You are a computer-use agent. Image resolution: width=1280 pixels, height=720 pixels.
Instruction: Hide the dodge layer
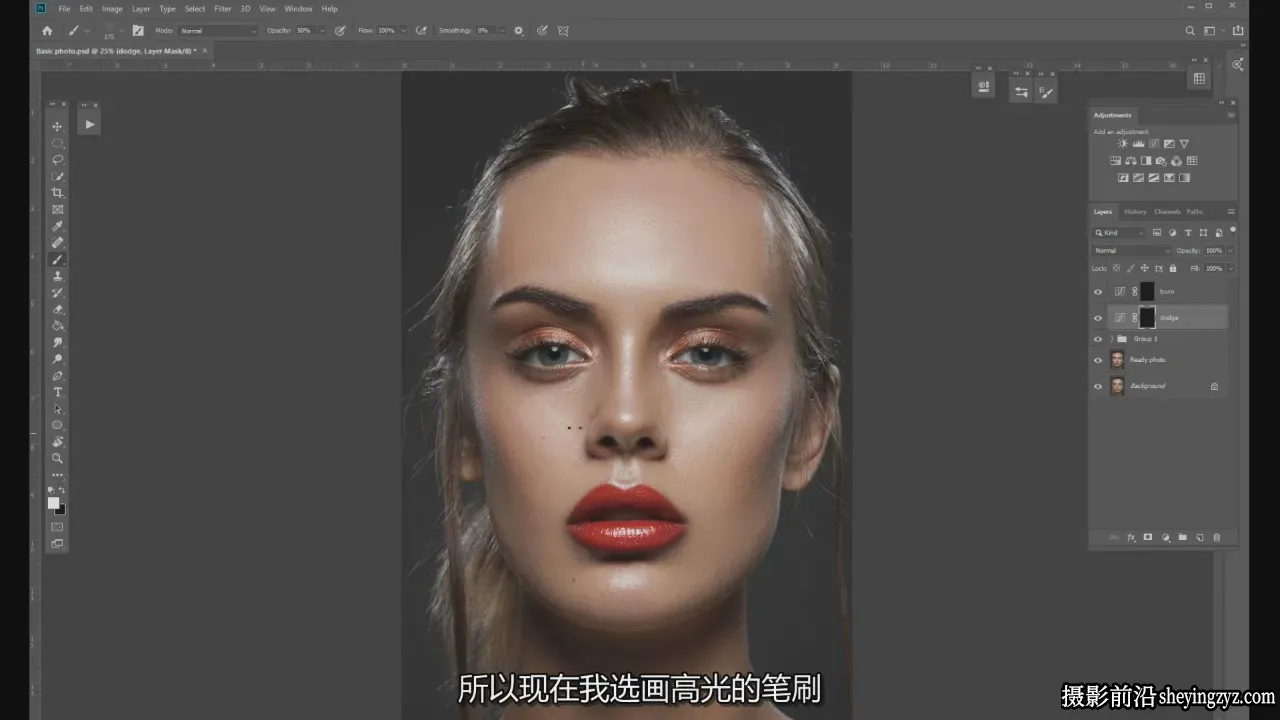(x=1098, y=318)
